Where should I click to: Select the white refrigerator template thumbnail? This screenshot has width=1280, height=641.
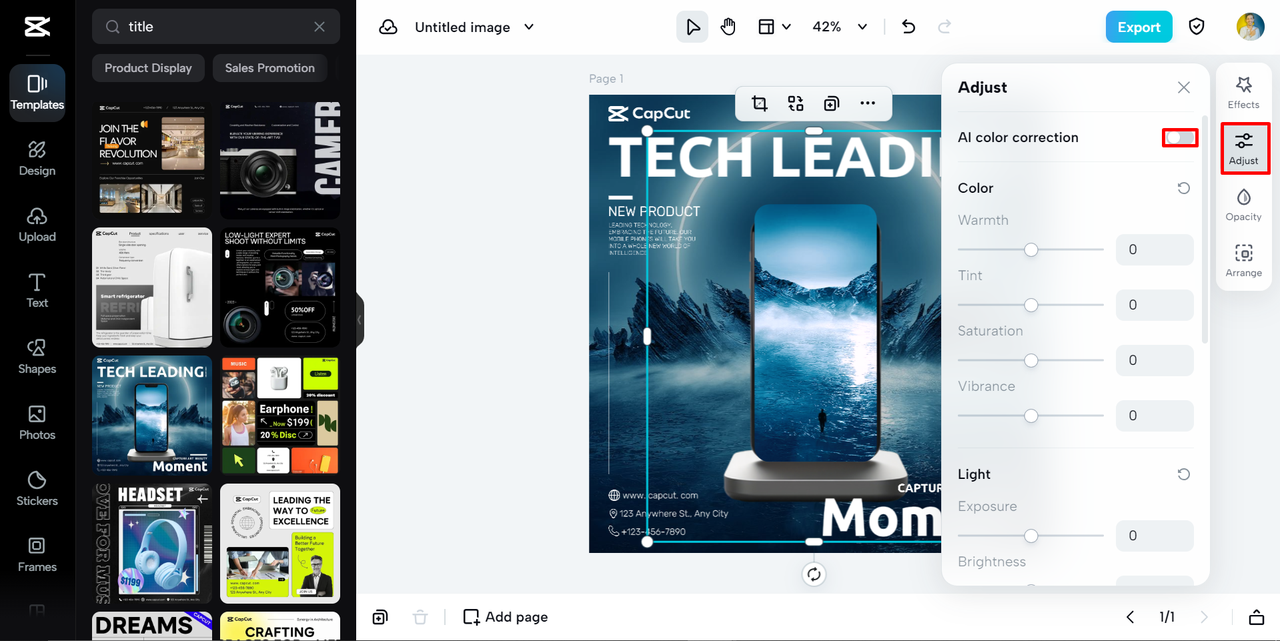coord(152,287)
